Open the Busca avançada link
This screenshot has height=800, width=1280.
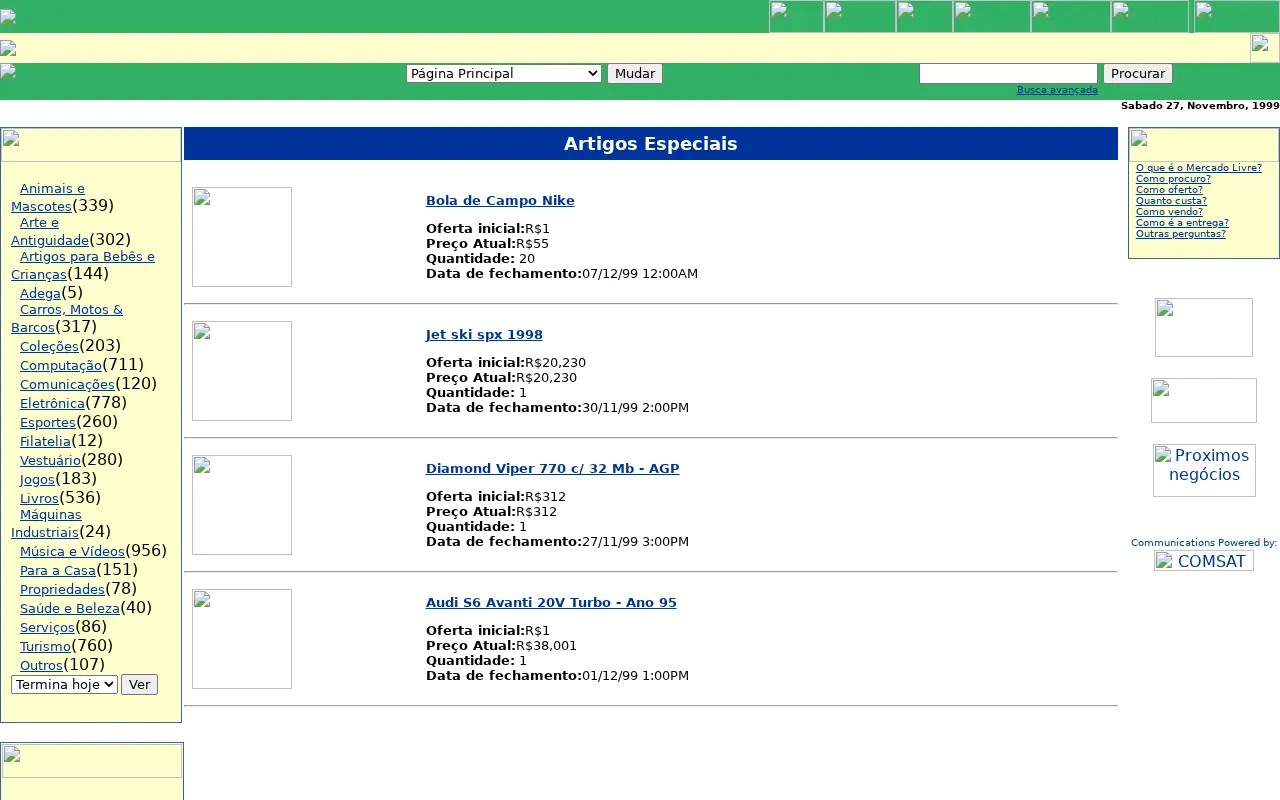(x=1057, y=90)
